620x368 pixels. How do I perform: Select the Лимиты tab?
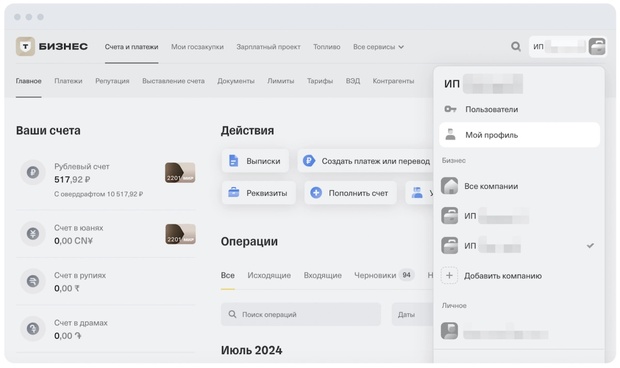(x=281, y=81)
